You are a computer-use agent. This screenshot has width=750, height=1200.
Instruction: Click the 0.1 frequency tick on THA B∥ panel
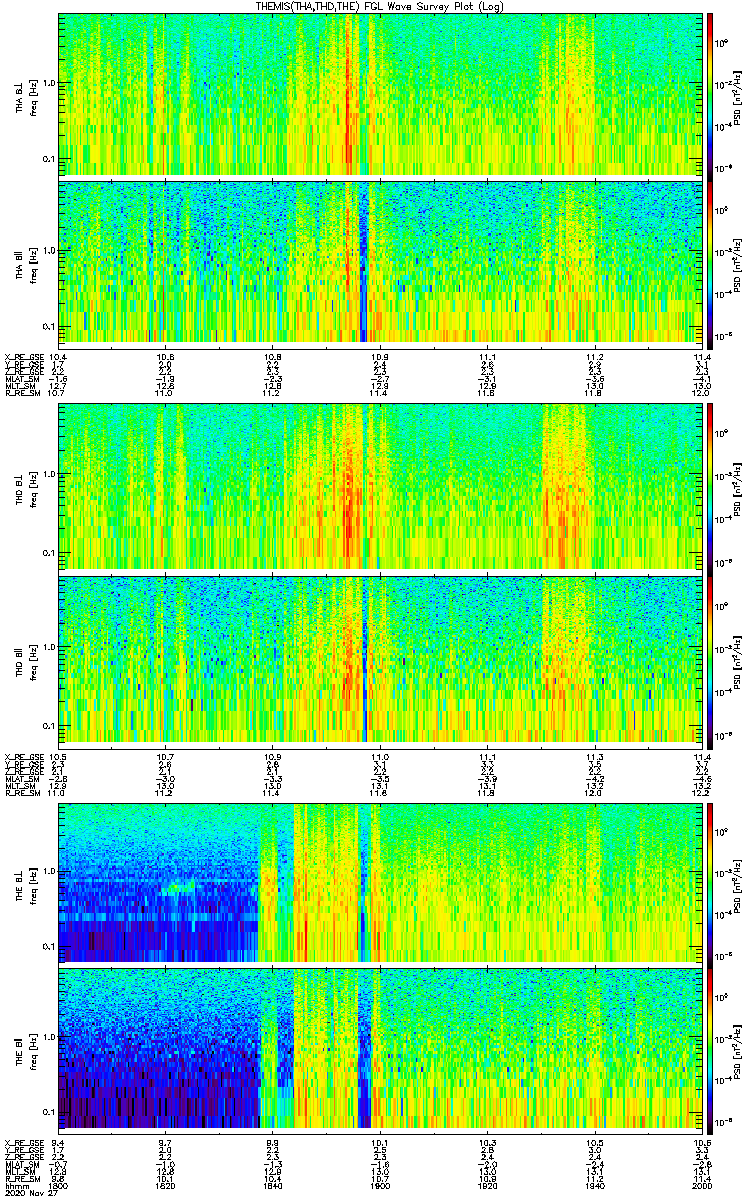click(x=48, y=327)
